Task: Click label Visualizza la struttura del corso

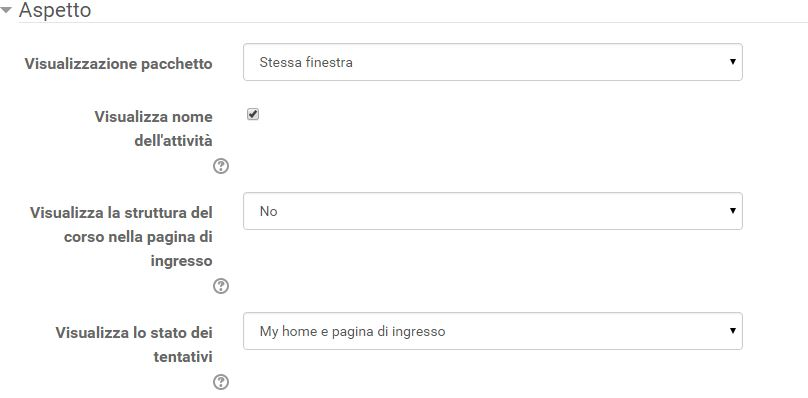Action: [121, 237]
